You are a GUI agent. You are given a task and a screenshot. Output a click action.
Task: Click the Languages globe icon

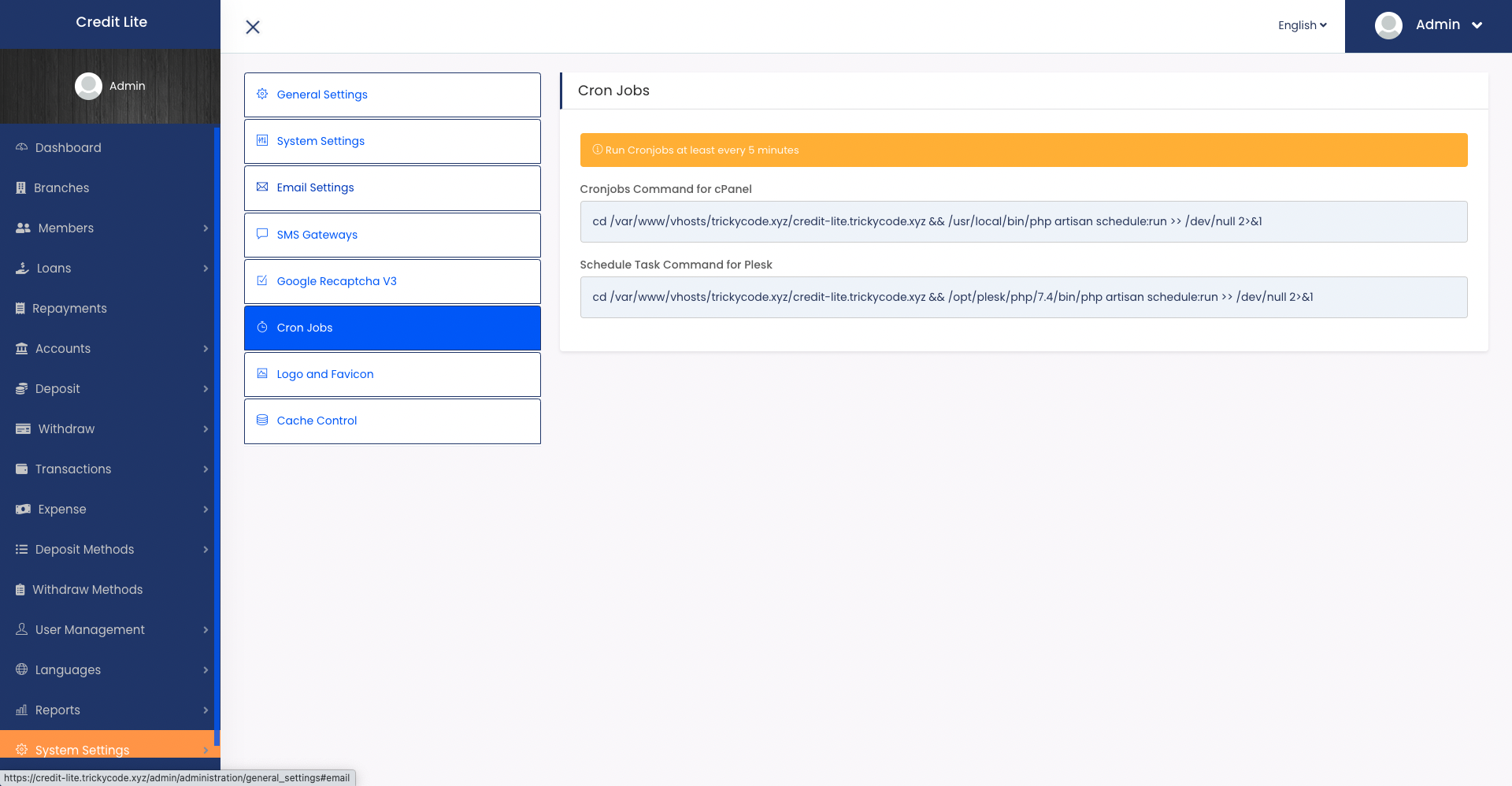(21, 669)
